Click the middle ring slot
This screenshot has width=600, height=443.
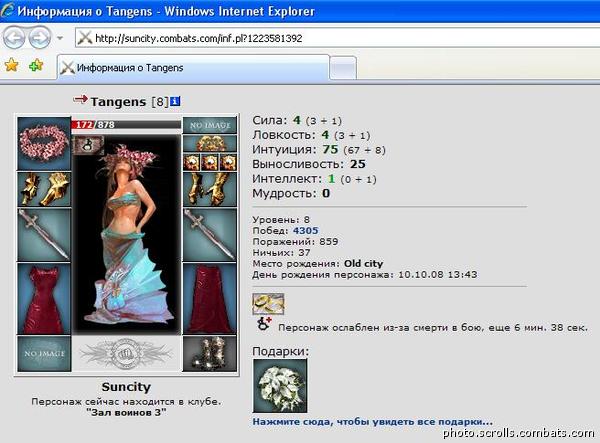210,162
